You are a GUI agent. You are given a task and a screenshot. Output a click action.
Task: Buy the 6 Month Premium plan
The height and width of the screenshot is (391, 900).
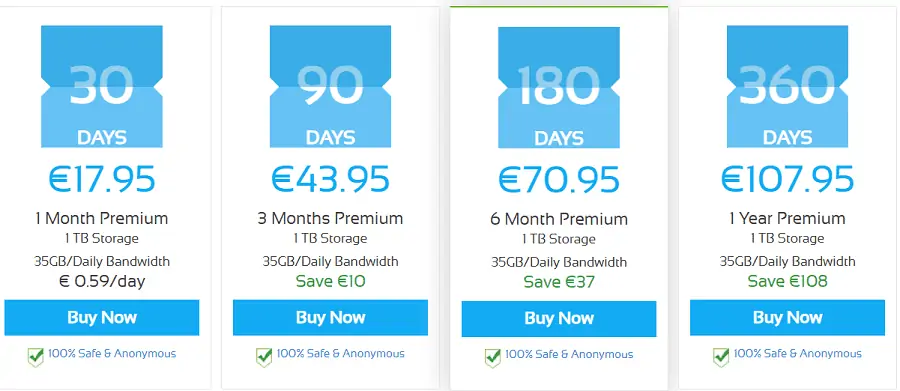click(x=558, y=319)
